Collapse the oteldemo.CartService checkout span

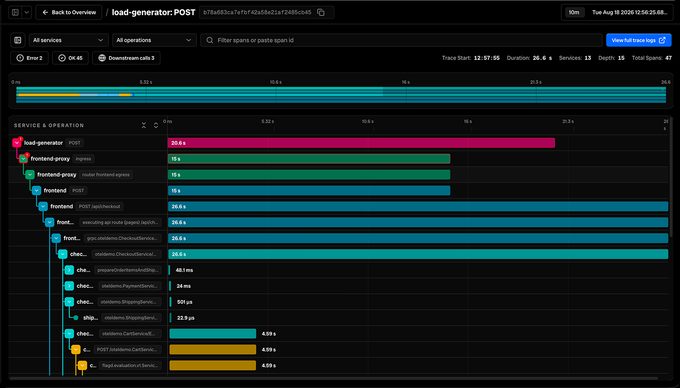(69, 334)
